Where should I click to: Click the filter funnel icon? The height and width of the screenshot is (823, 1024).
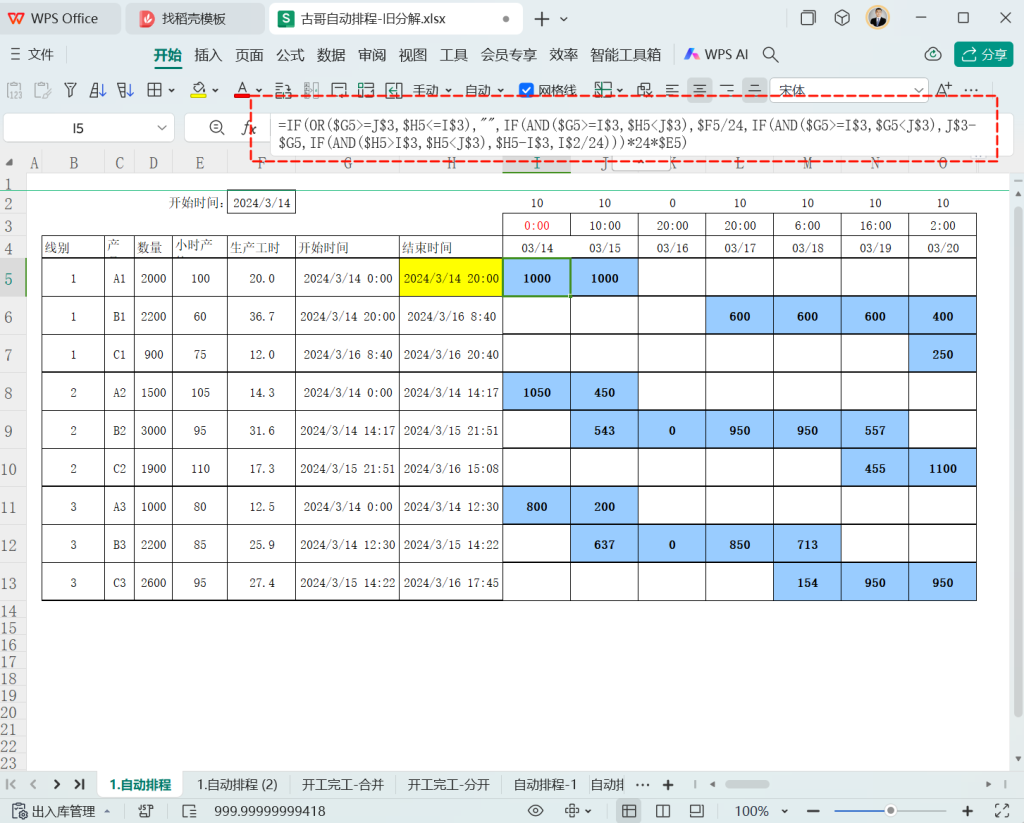tap(71, 89)
